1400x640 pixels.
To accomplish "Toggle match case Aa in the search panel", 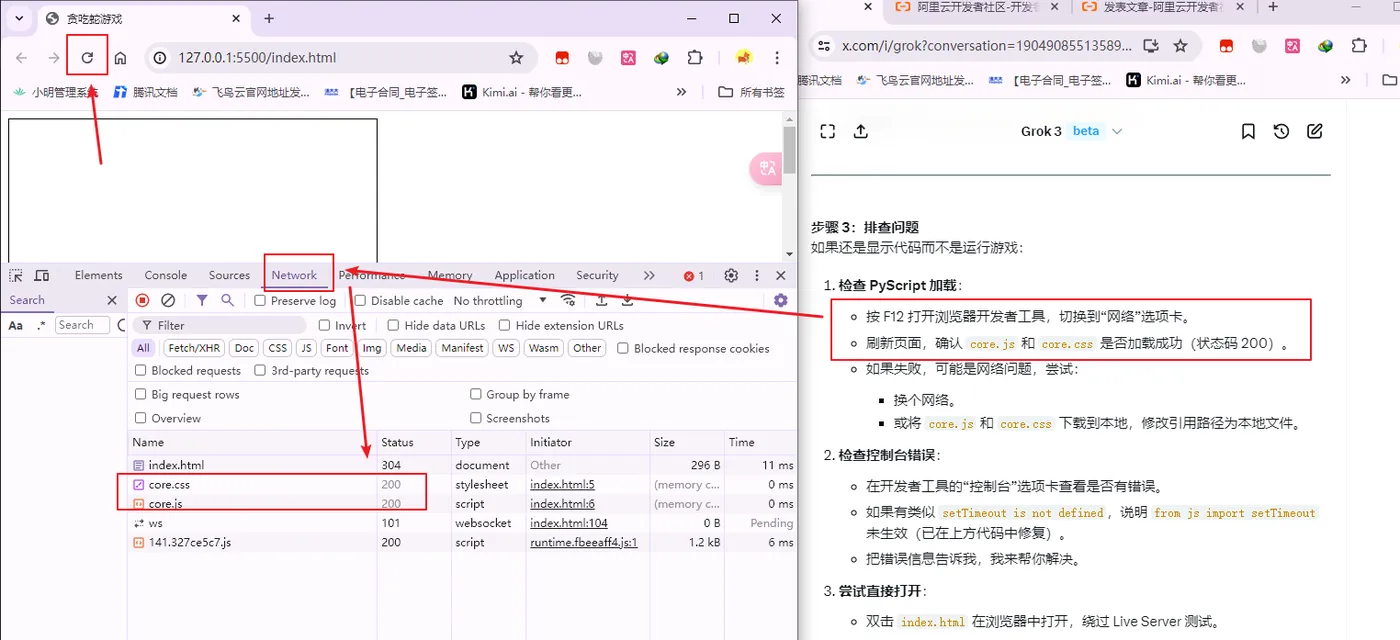I will click(x=16, y=325).
